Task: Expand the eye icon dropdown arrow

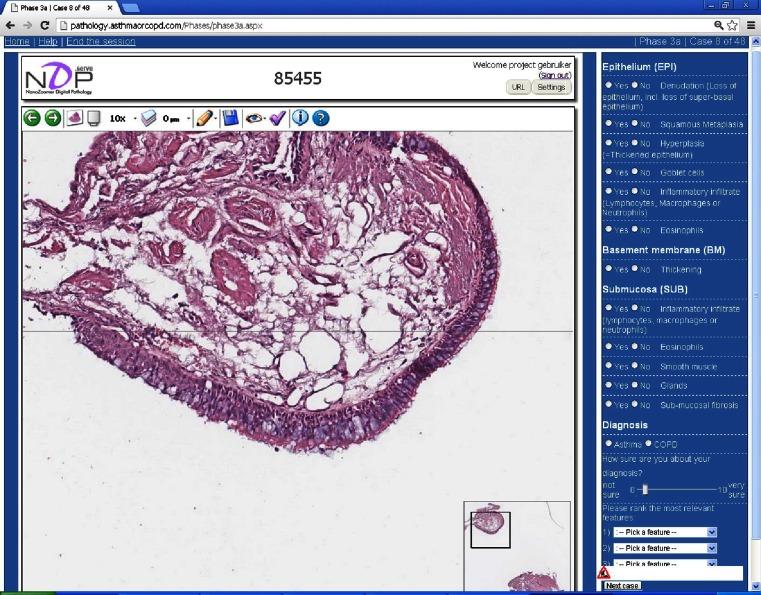Action: [265, 118]
